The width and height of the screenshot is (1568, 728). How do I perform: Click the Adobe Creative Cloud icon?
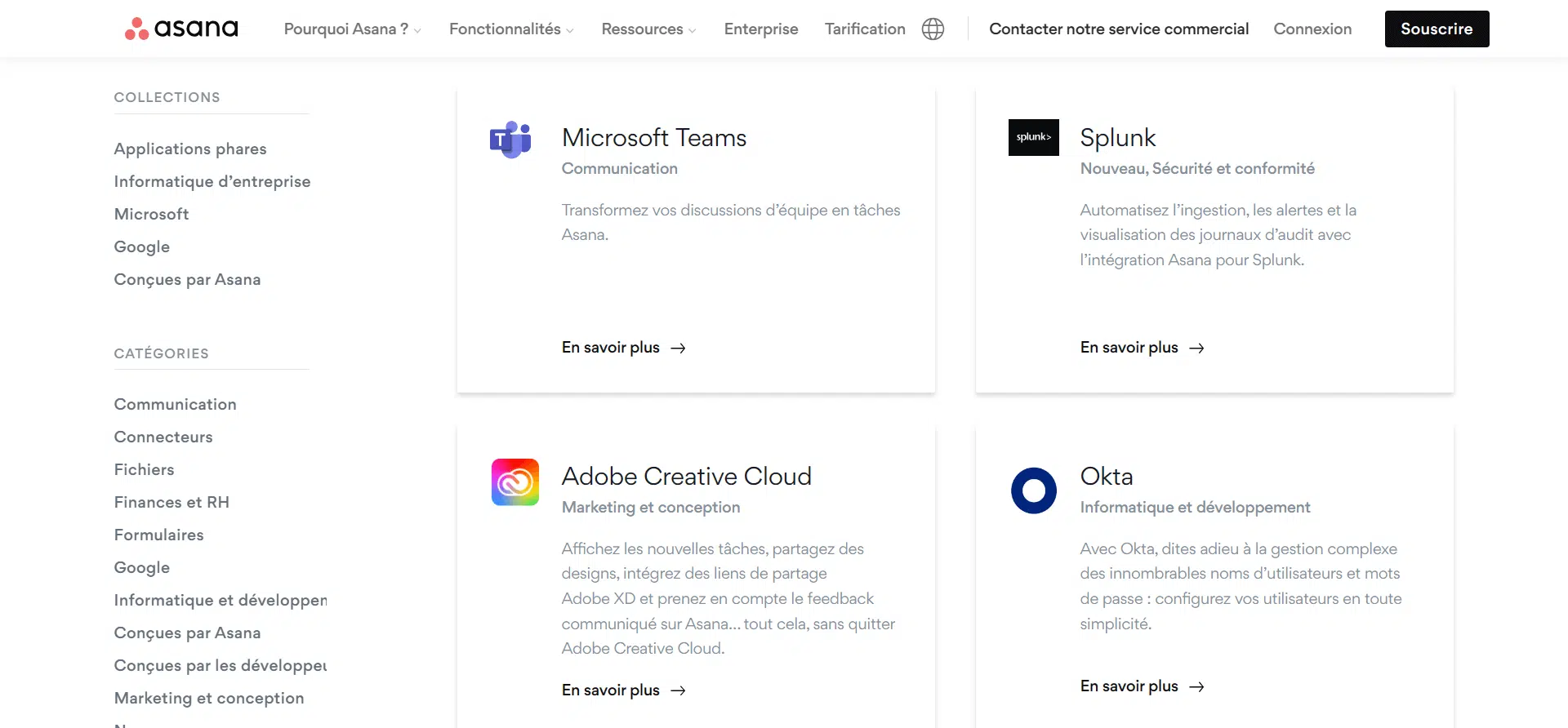pyautogui.click(x=514, y=482)
